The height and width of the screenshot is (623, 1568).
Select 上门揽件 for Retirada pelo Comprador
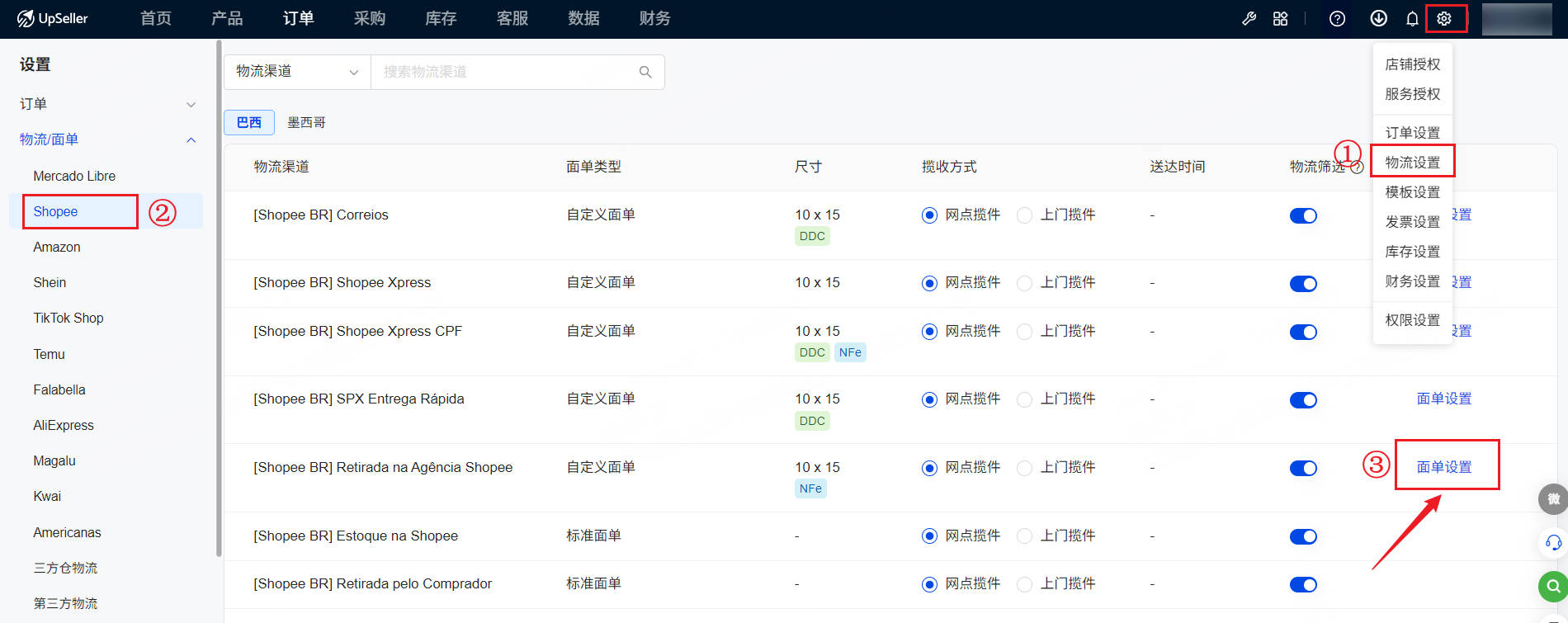tap(1024, 584)
